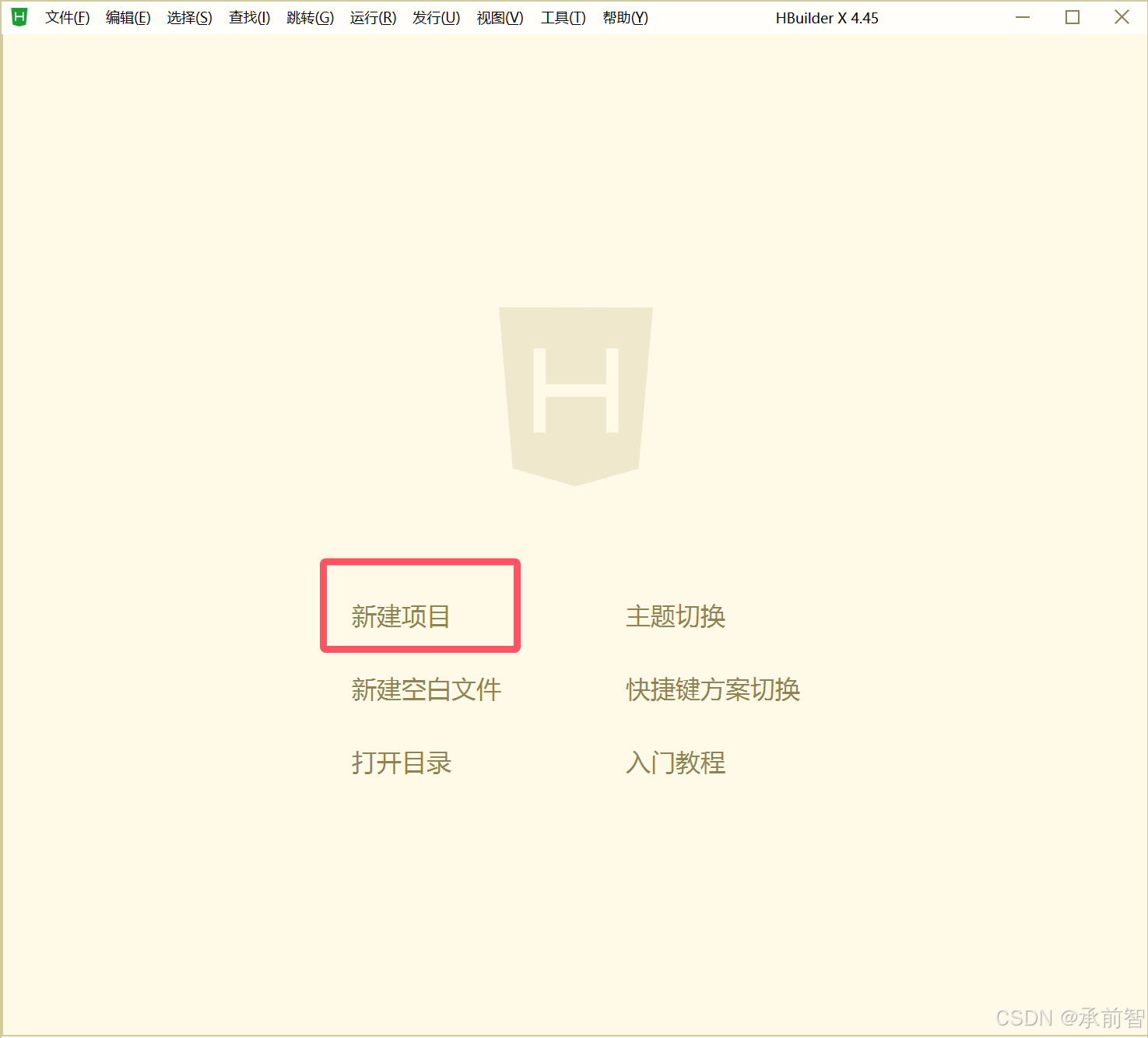Viewport: 1148px width, 1038px height.
Task: Click 新建项目 to create a project
Action: click(401, 616)
